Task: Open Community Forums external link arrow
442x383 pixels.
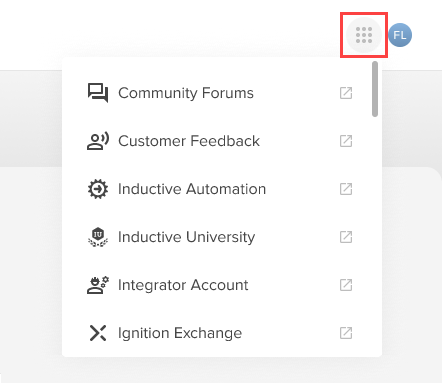Action: (346, 93)
